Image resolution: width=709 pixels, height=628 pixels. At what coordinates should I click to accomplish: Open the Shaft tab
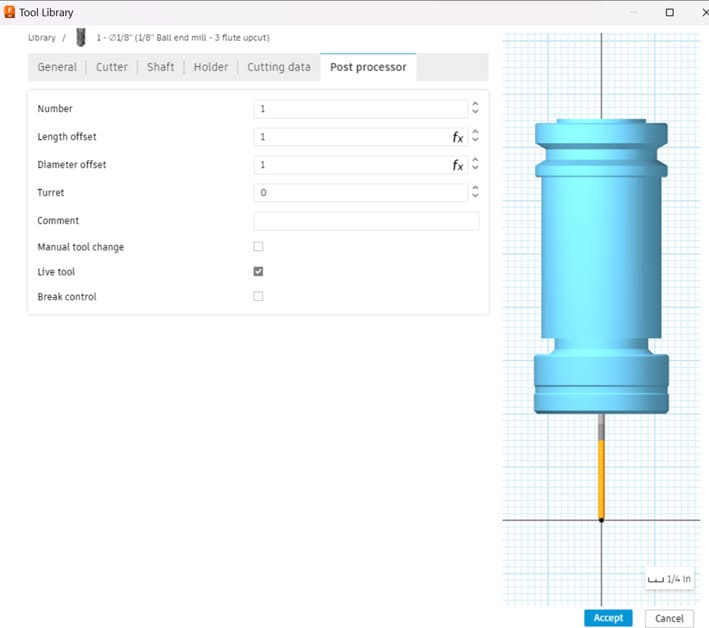(161, 67)
